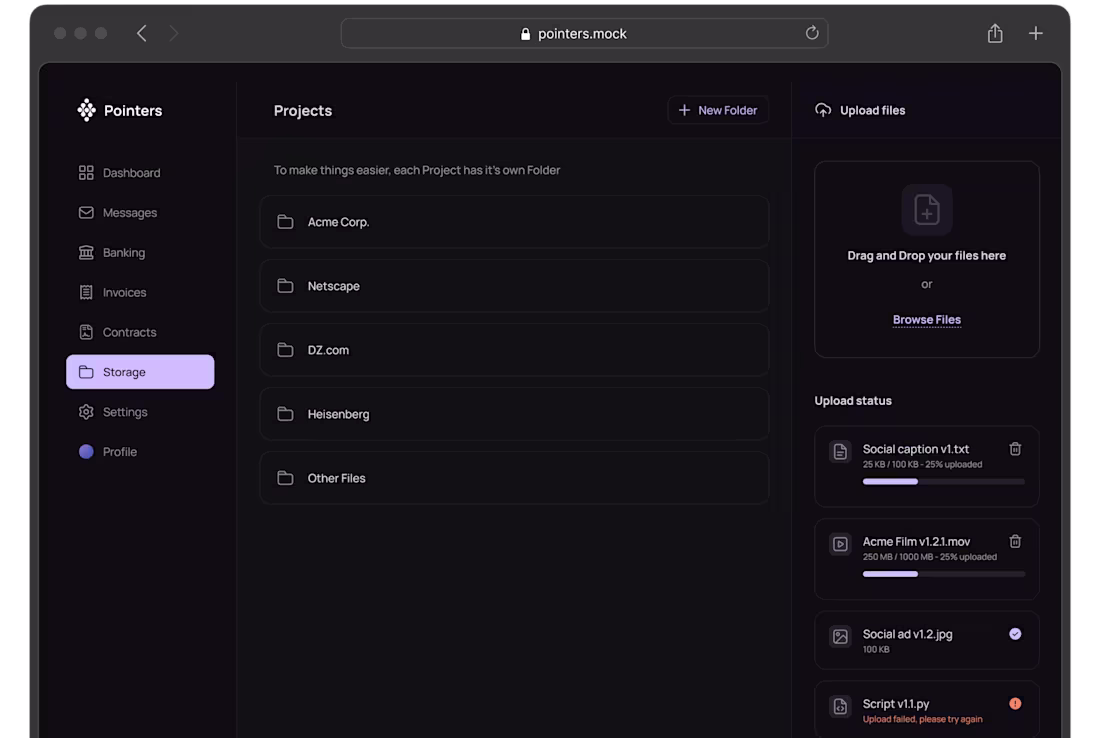Reload the page in the browser
This screenshot has width=1100, height=738.
(812, 33)
